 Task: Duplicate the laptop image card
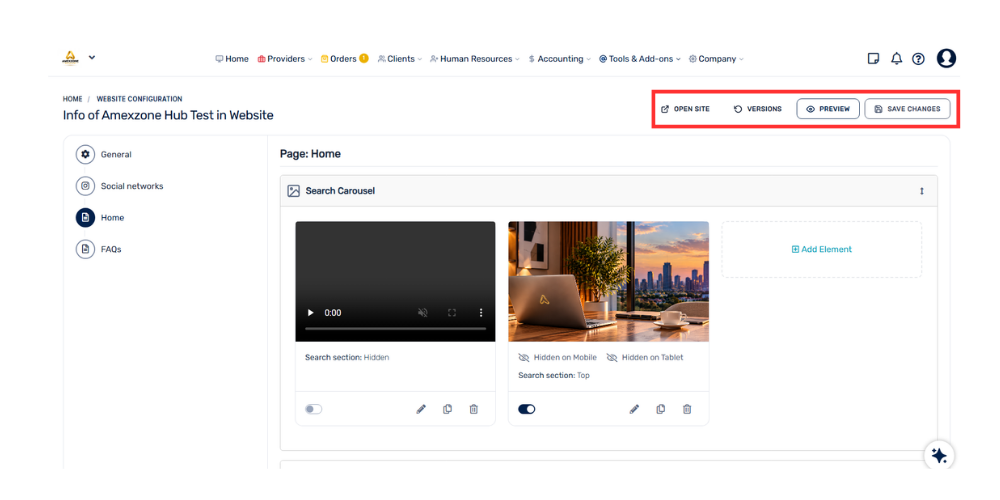click(661, 409)
